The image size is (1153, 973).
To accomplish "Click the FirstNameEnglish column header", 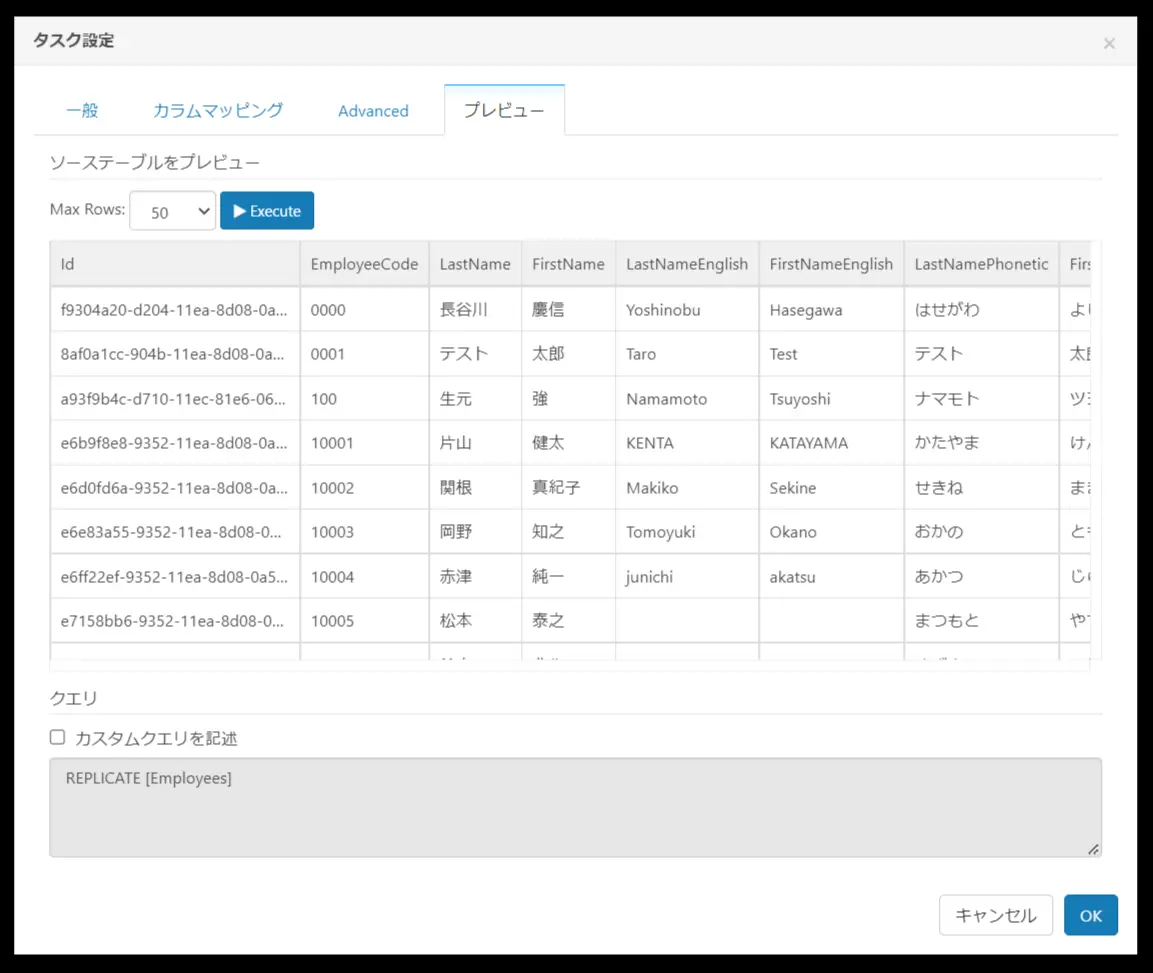I will [832, 264].
